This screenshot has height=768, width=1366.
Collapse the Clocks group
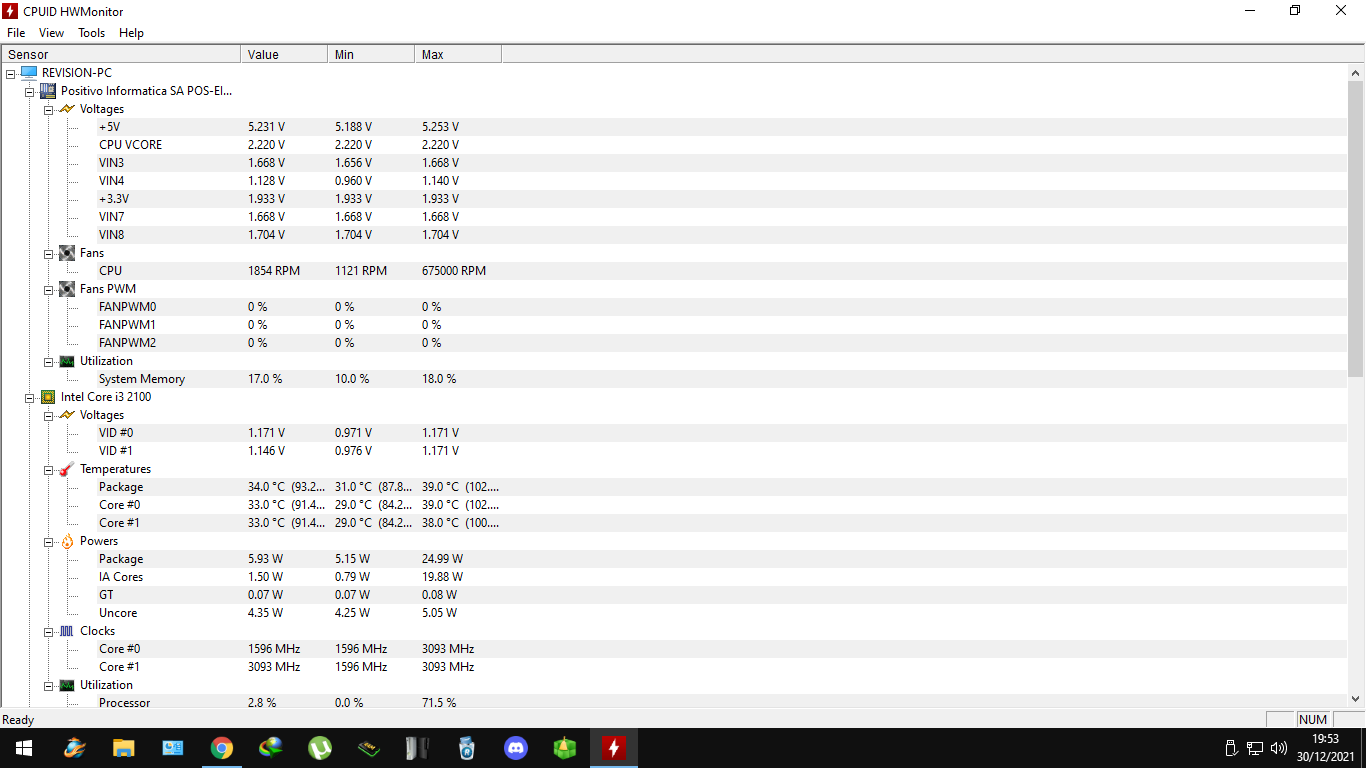[49, 631]
